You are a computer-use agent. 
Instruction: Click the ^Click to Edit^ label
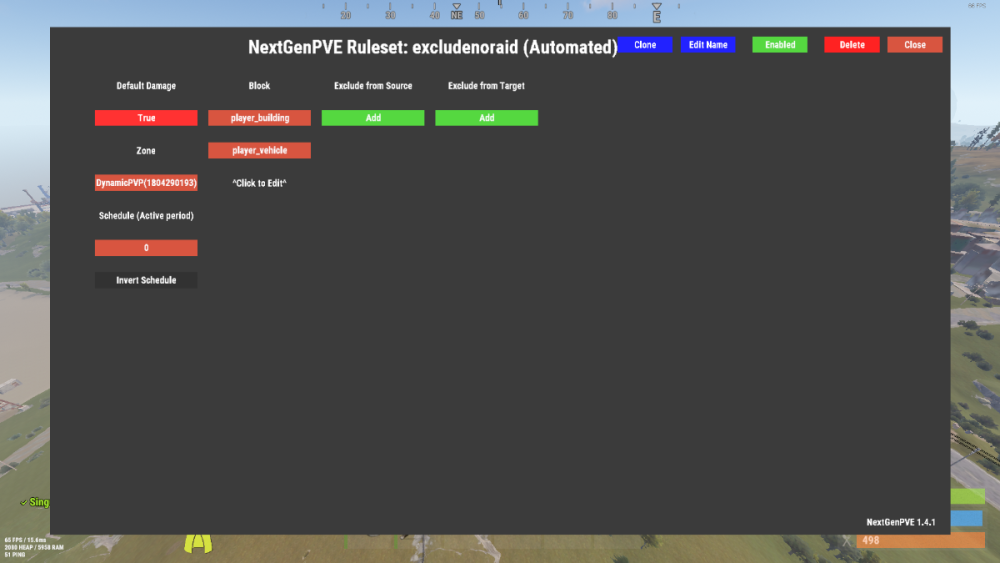pos(259,184)
